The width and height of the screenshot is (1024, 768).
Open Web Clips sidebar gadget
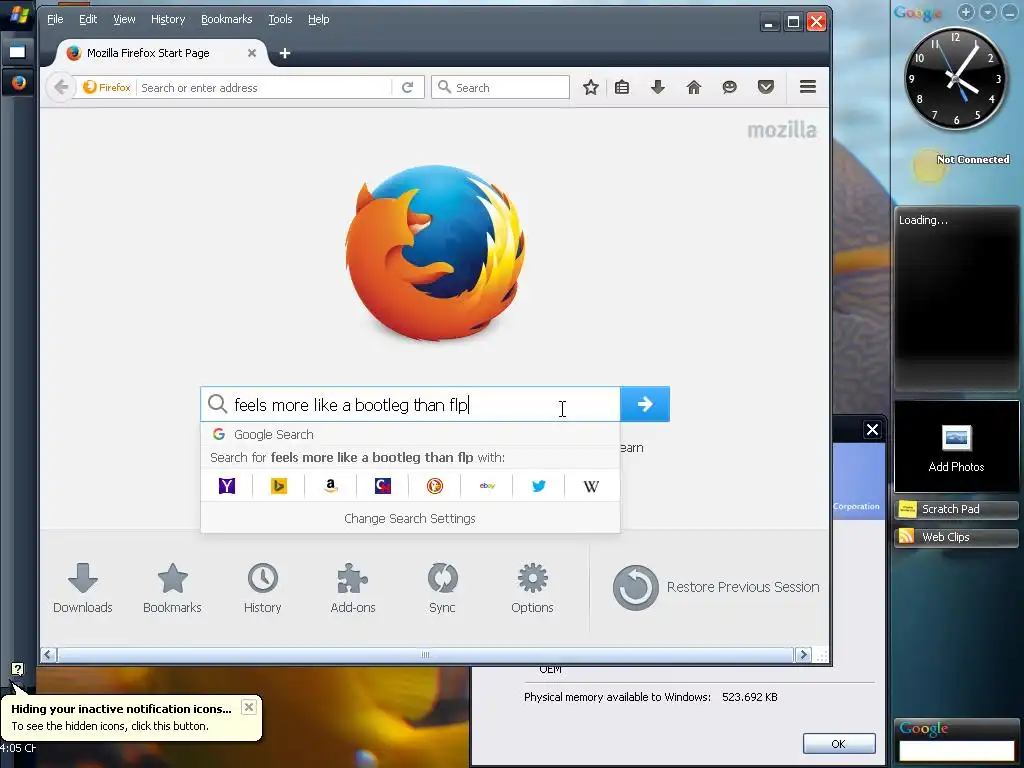tap(956, 537)
